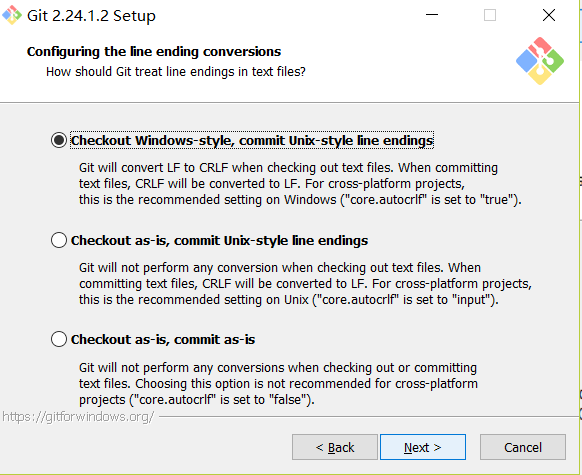
Task: Open the Git icon system menu in title bar
Action: [12, 15]
